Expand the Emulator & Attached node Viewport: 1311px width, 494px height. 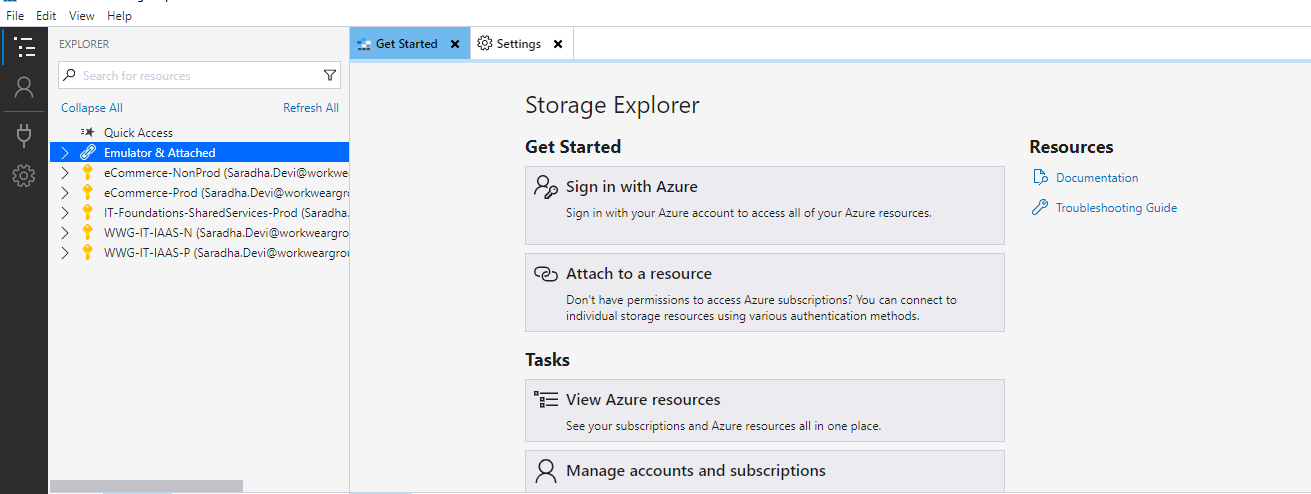pos(64,152)
